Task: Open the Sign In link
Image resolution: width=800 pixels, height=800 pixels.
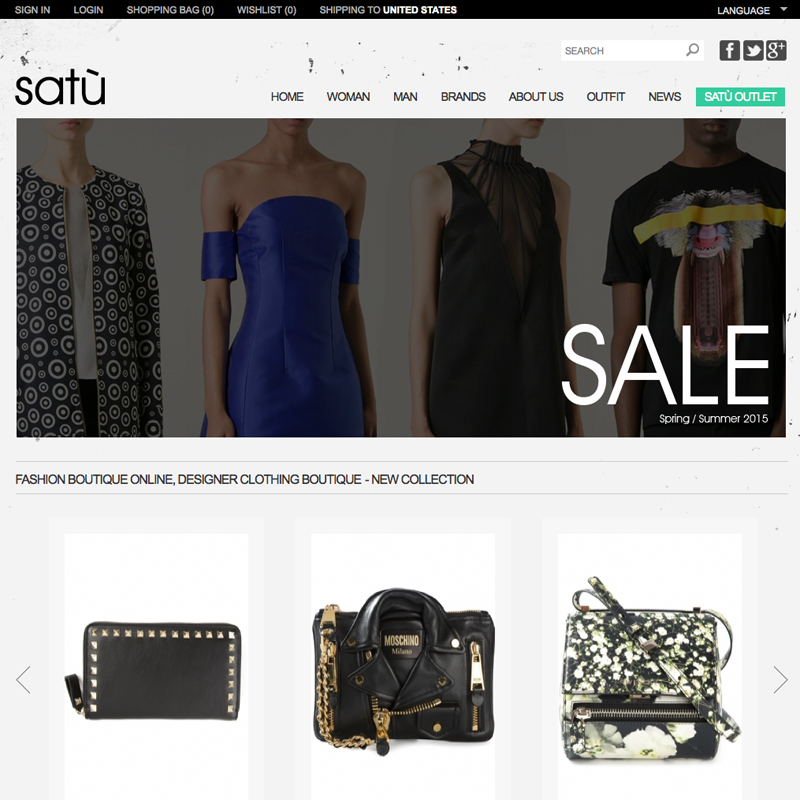Action: click(x=32, y=10)
